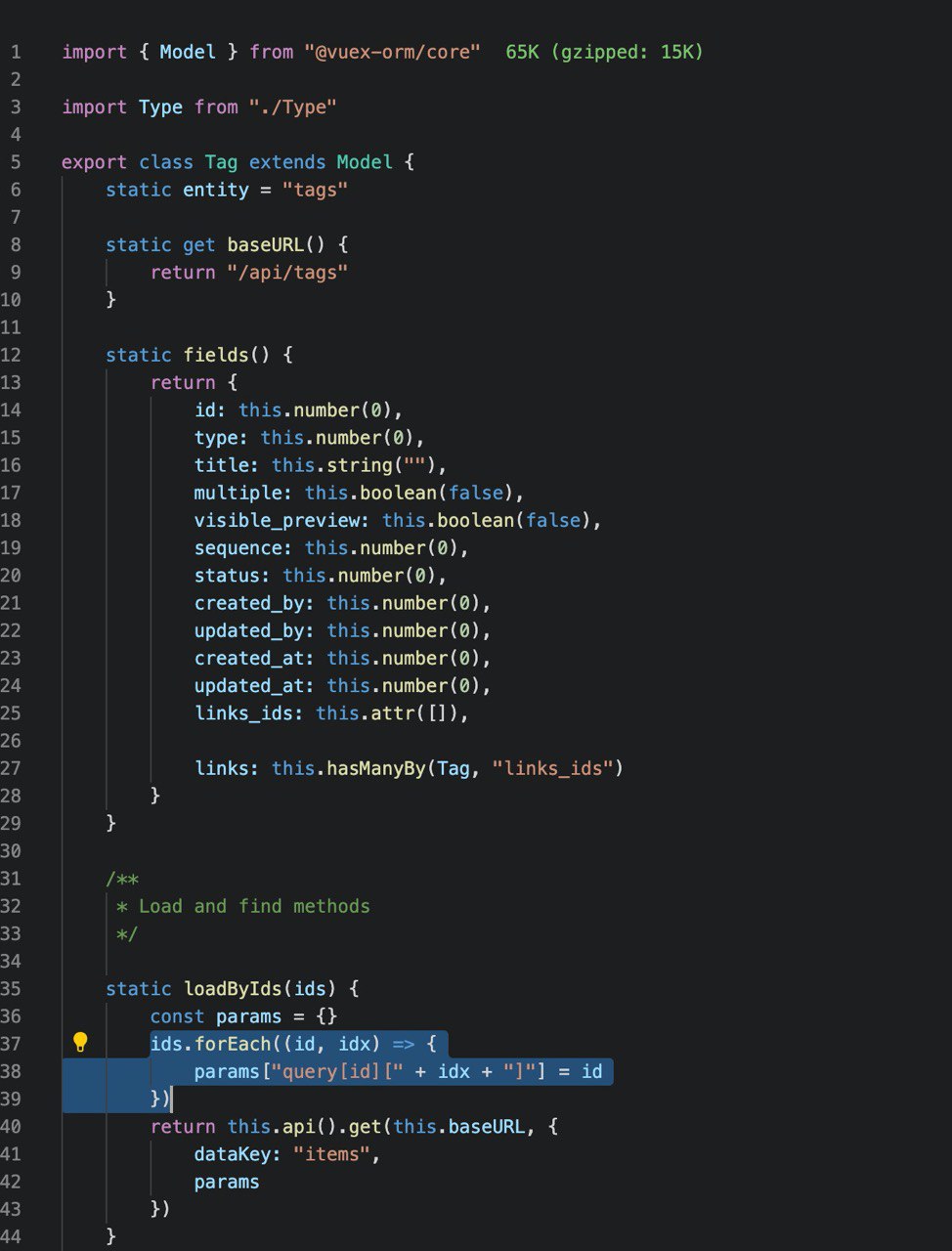This screenshot has width=952, height=1251.
Task: Click the created_by field key
Action: coord(254,602)
